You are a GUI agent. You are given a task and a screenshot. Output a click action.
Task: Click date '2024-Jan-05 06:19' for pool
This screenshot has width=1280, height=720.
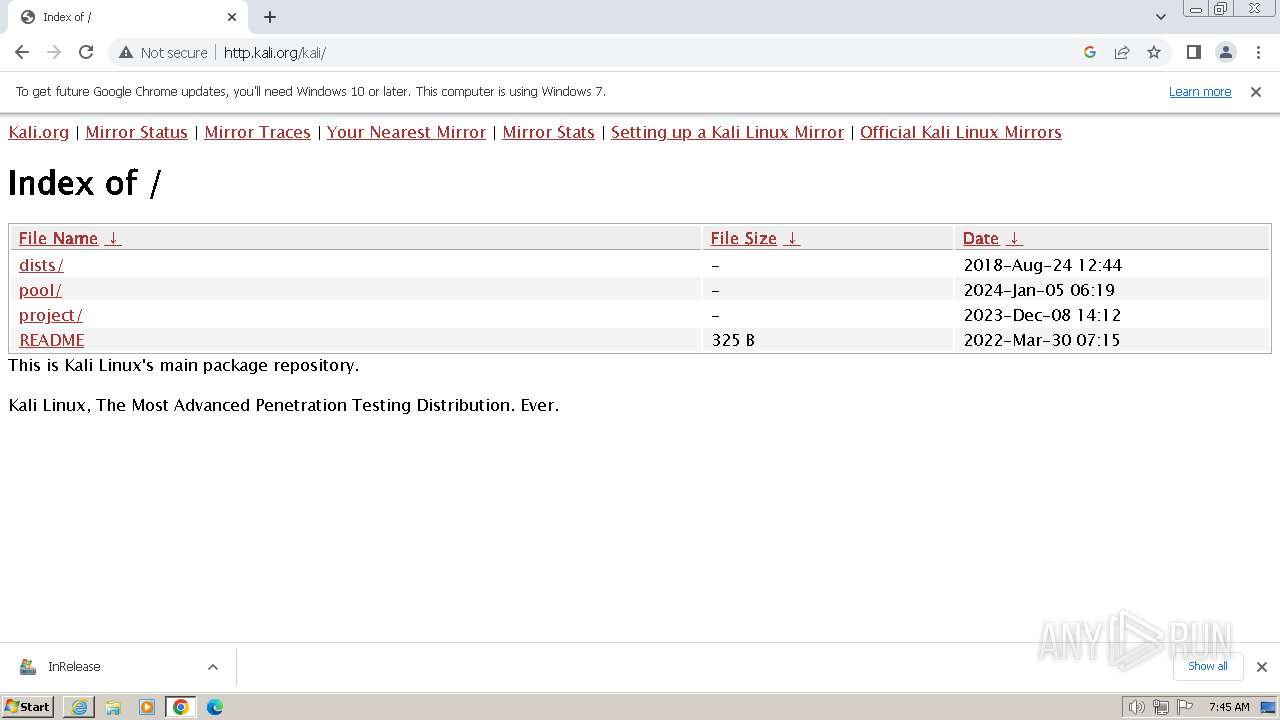point(1039,290)
